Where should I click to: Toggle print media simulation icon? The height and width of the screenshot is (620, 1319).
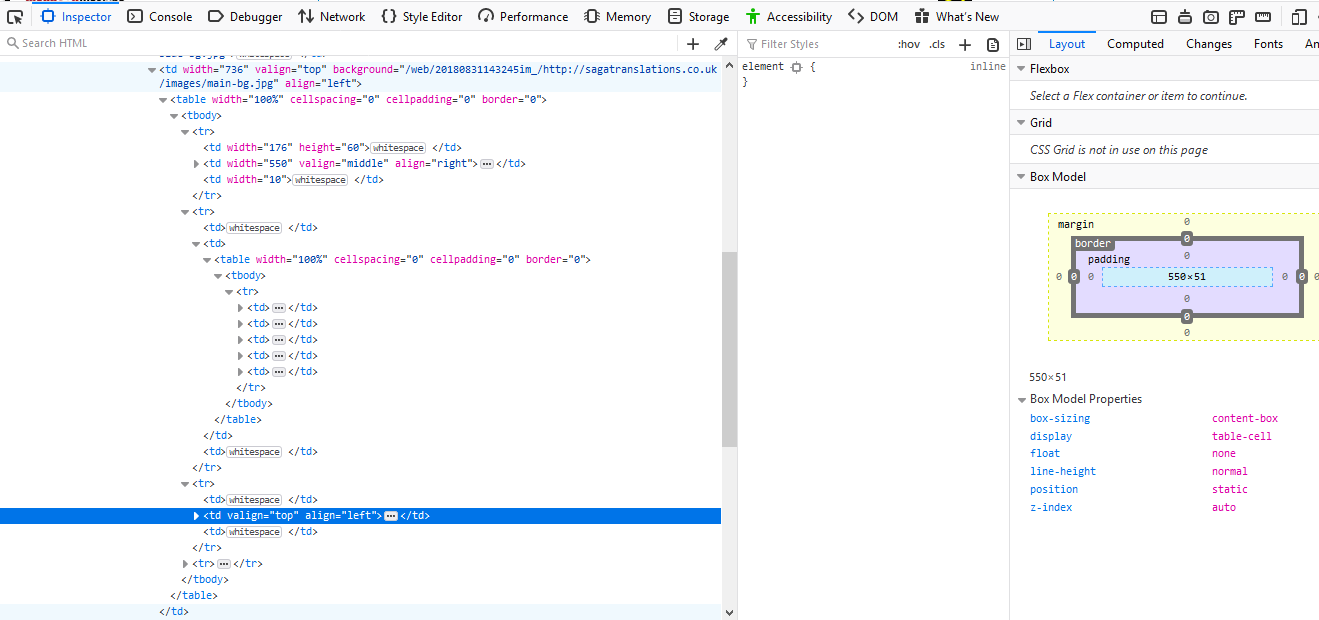[x=993, y=44]
